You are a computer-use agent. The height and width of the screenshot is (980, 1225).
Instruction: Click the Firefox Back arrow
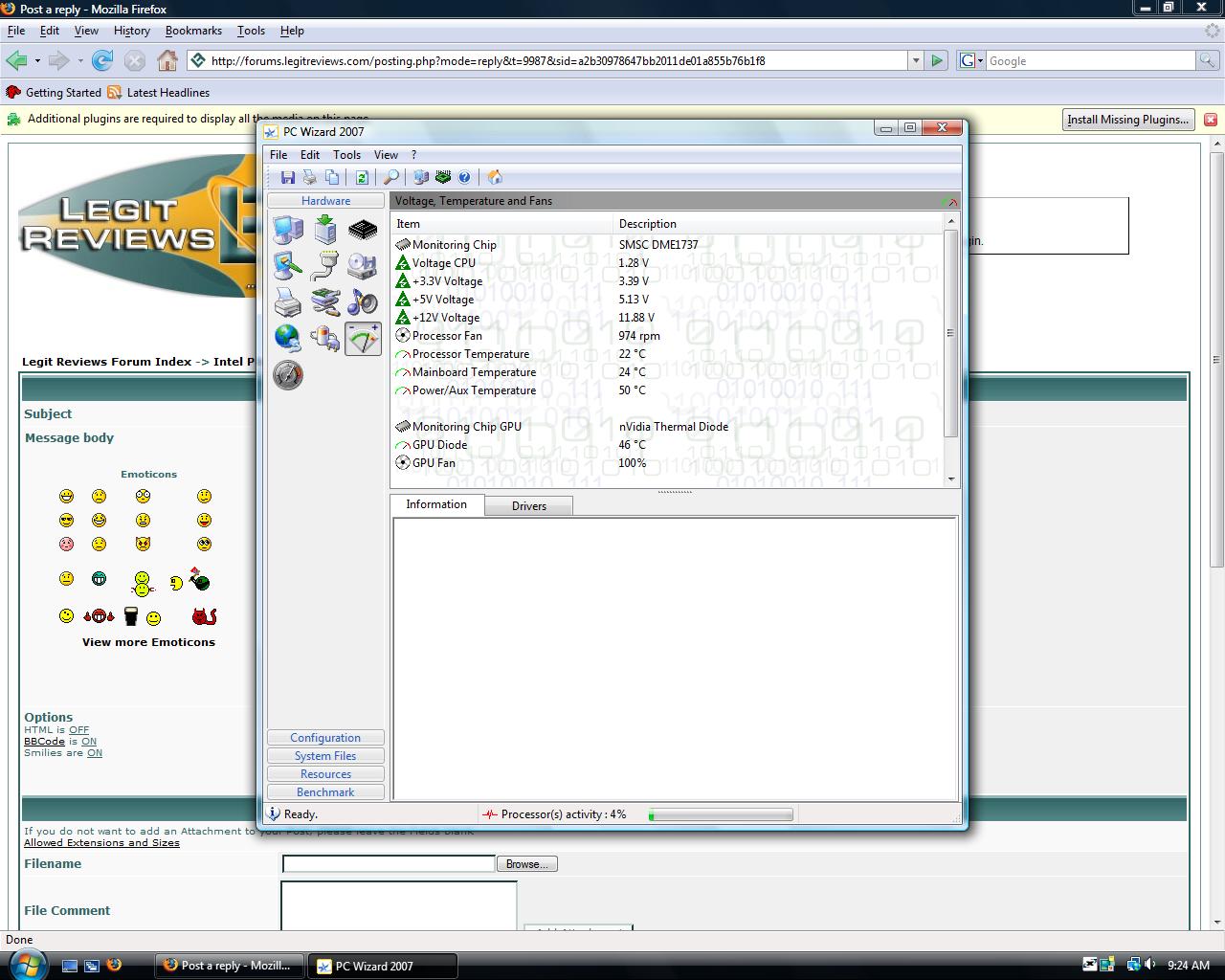click(16, 60)
